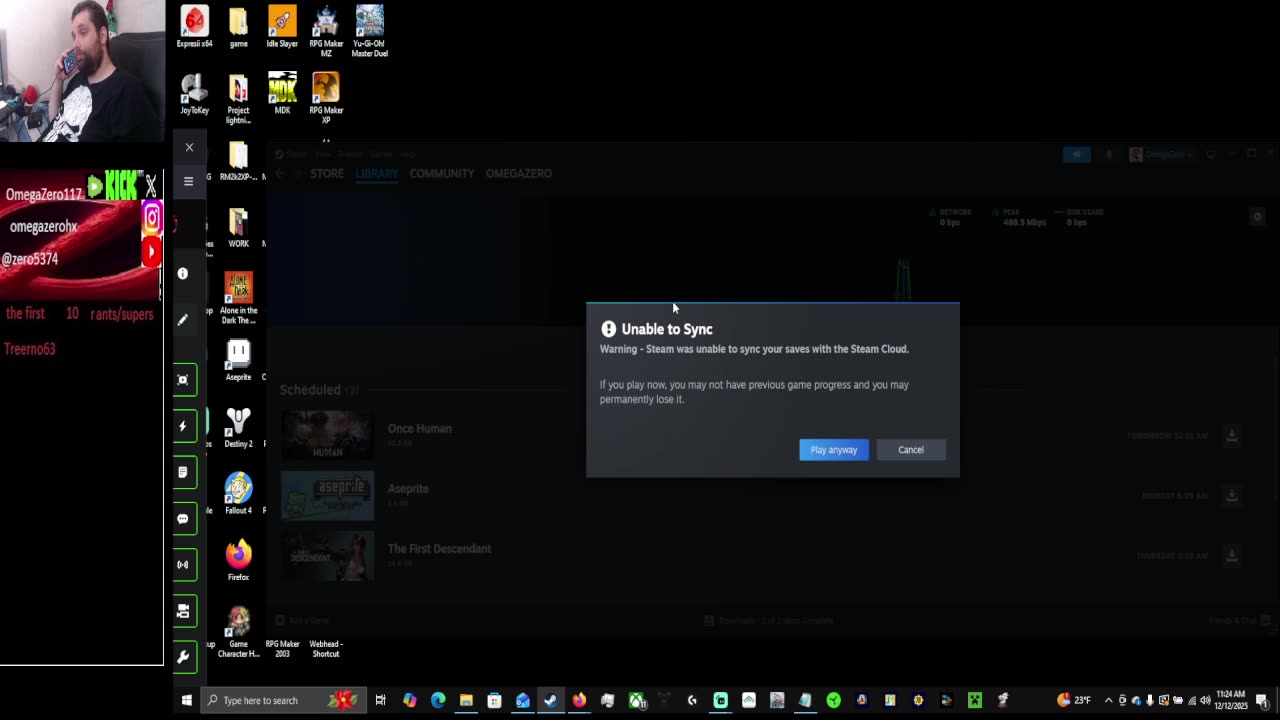Close the streaming sidebar panel

pos(189,147)
